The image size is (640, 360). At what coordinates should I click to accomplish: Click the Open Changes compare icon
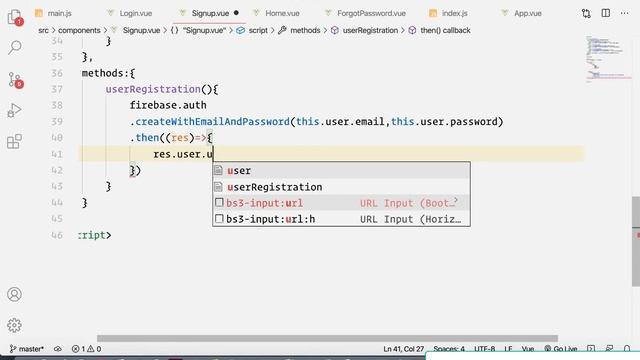(586, 13)
